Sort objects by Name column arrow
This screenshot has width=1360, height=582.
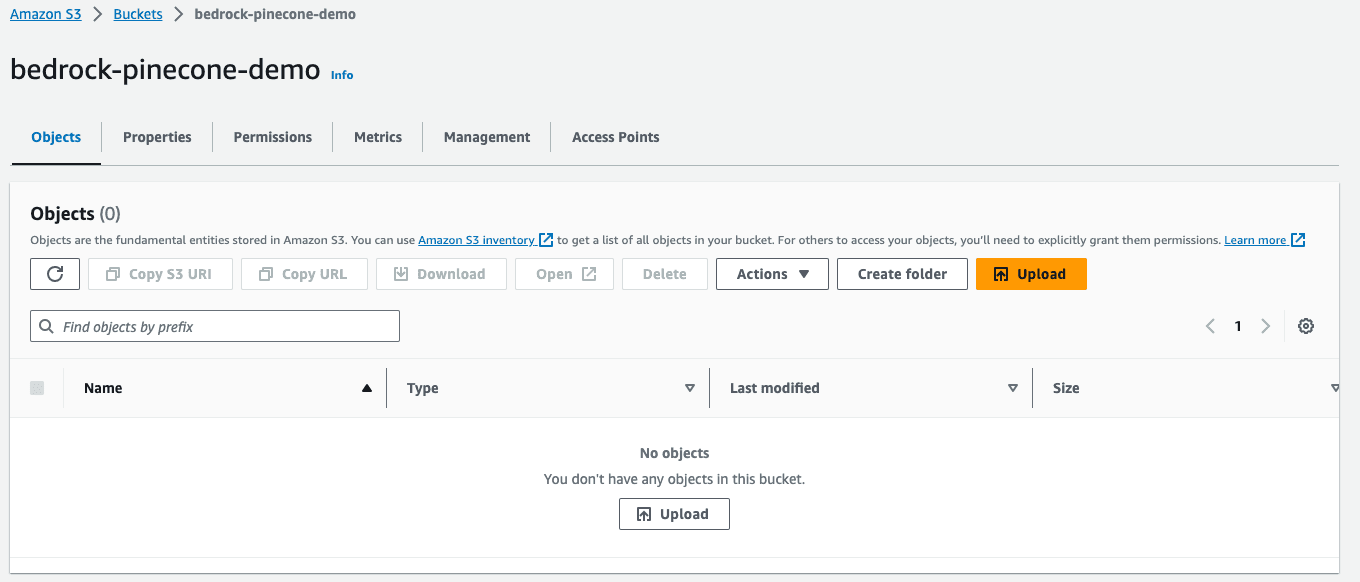coord(367,388)
